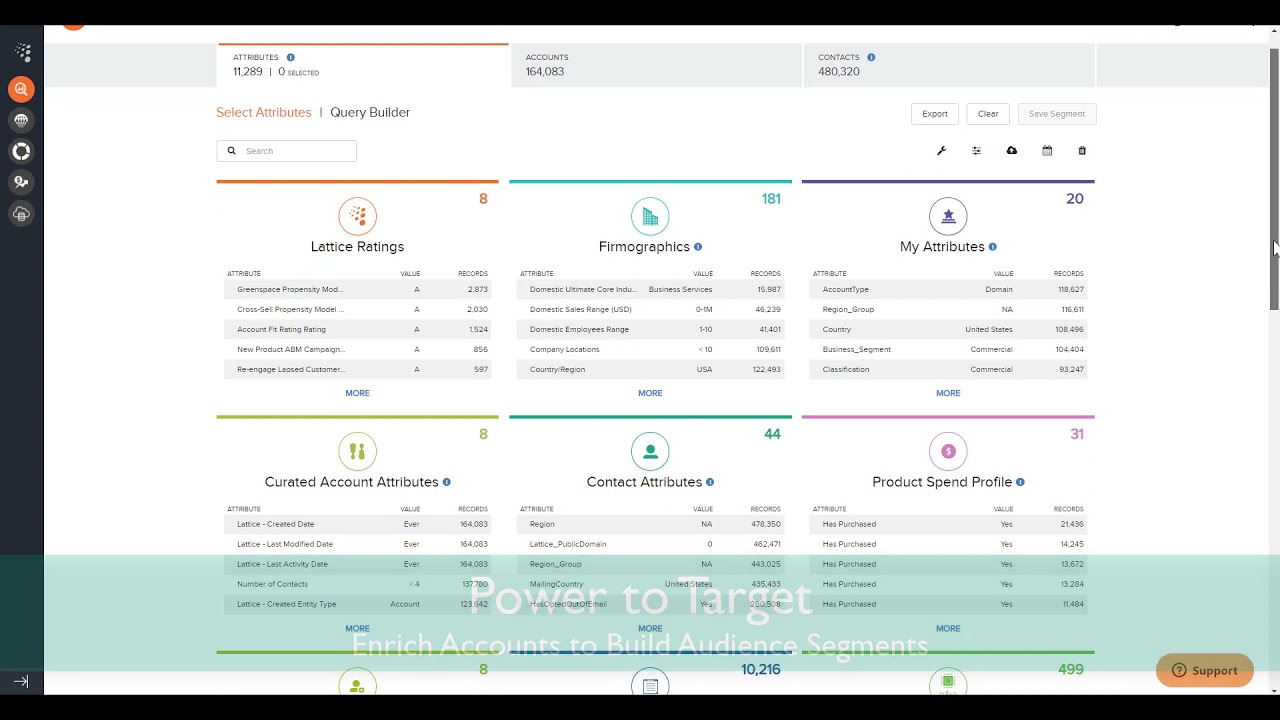Select Lattice - Last Modified Date row
This screenshot has height=720, width=1280.
click(358, 544)
